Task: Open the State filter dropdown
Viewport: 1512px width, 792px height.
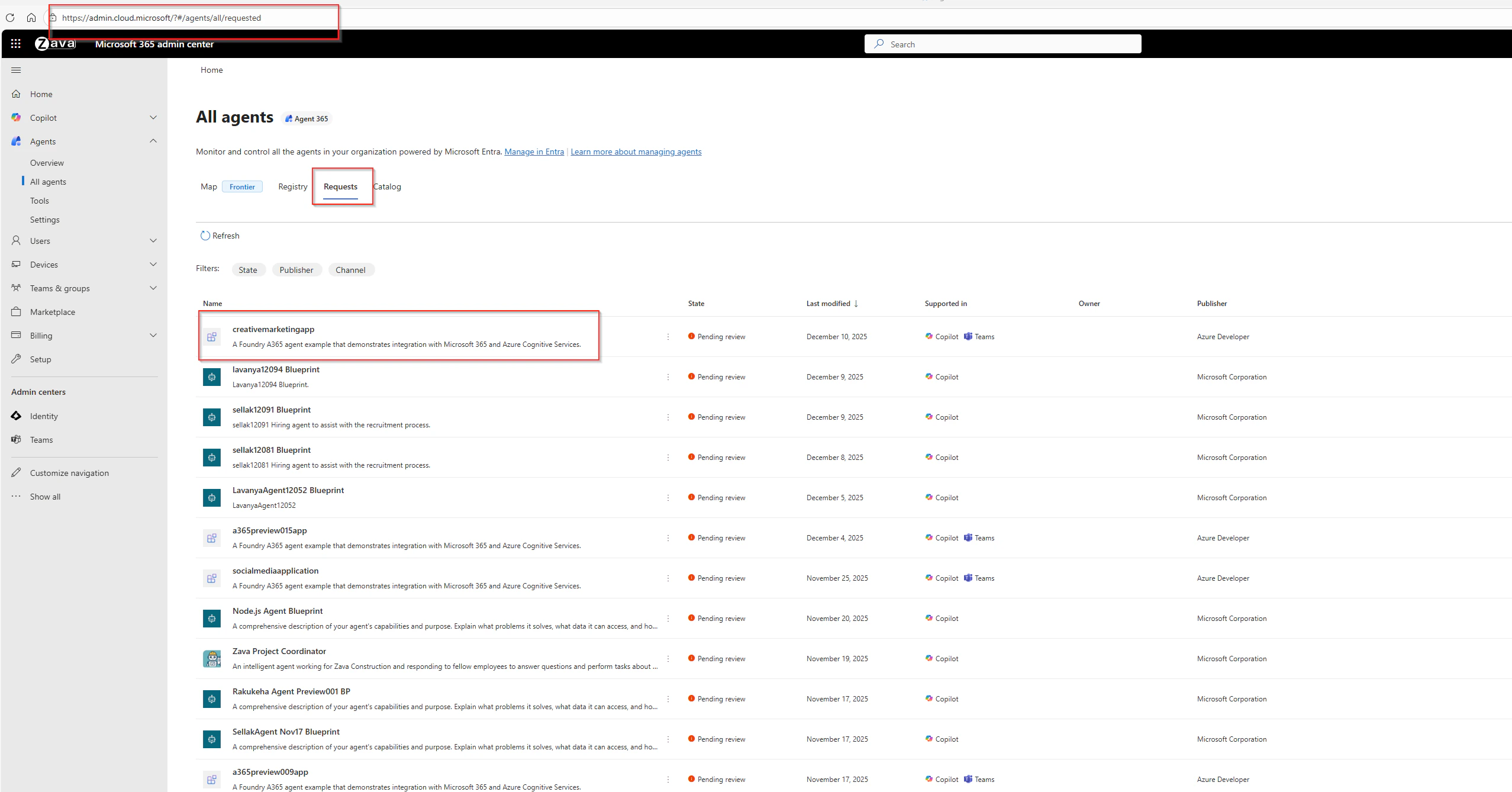Action: pos(248,270)
